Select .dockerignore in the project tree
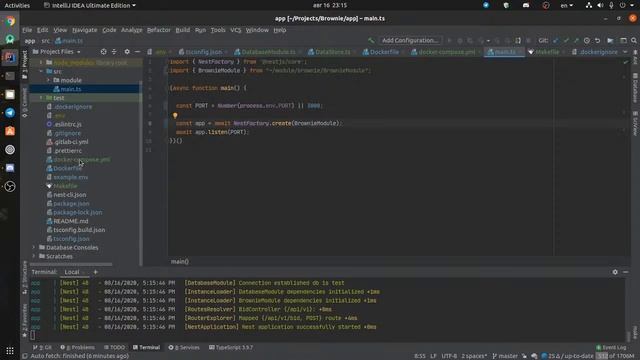640x360 pixels. (73, 107)
